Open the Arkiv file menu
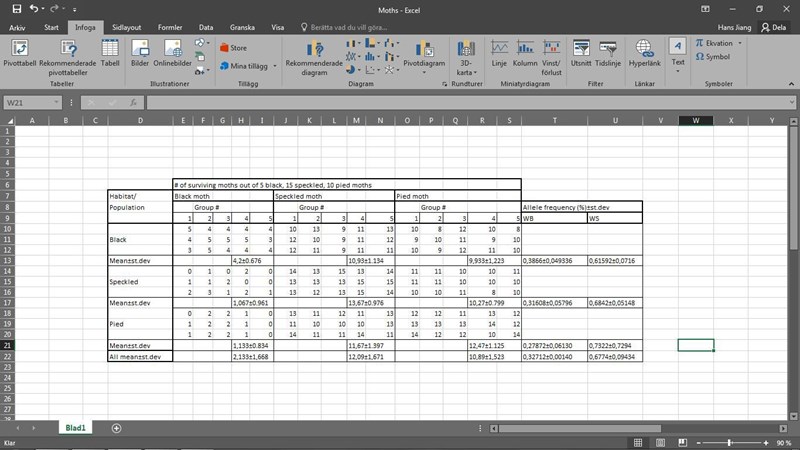 [17, 28]
